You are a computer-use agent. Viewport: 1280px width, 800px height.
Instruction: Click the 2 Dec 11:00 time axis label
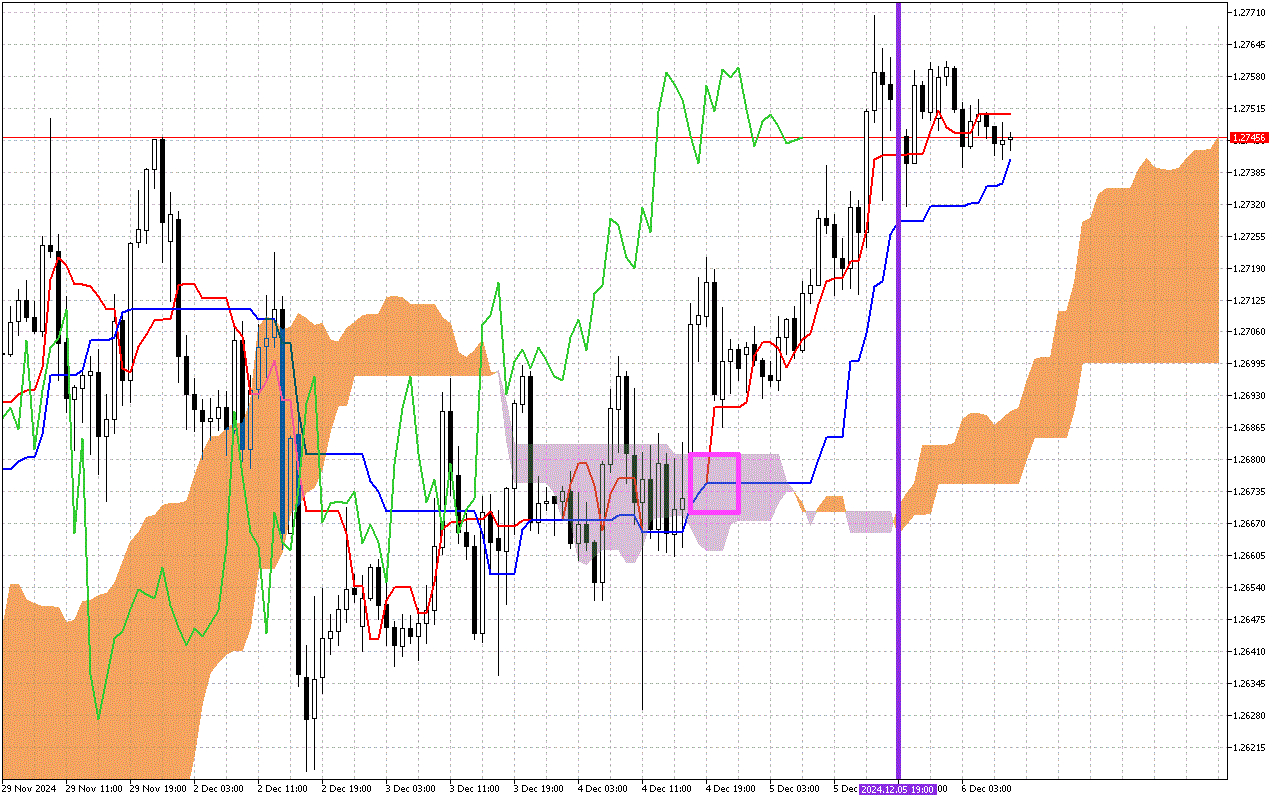[282, 789]
